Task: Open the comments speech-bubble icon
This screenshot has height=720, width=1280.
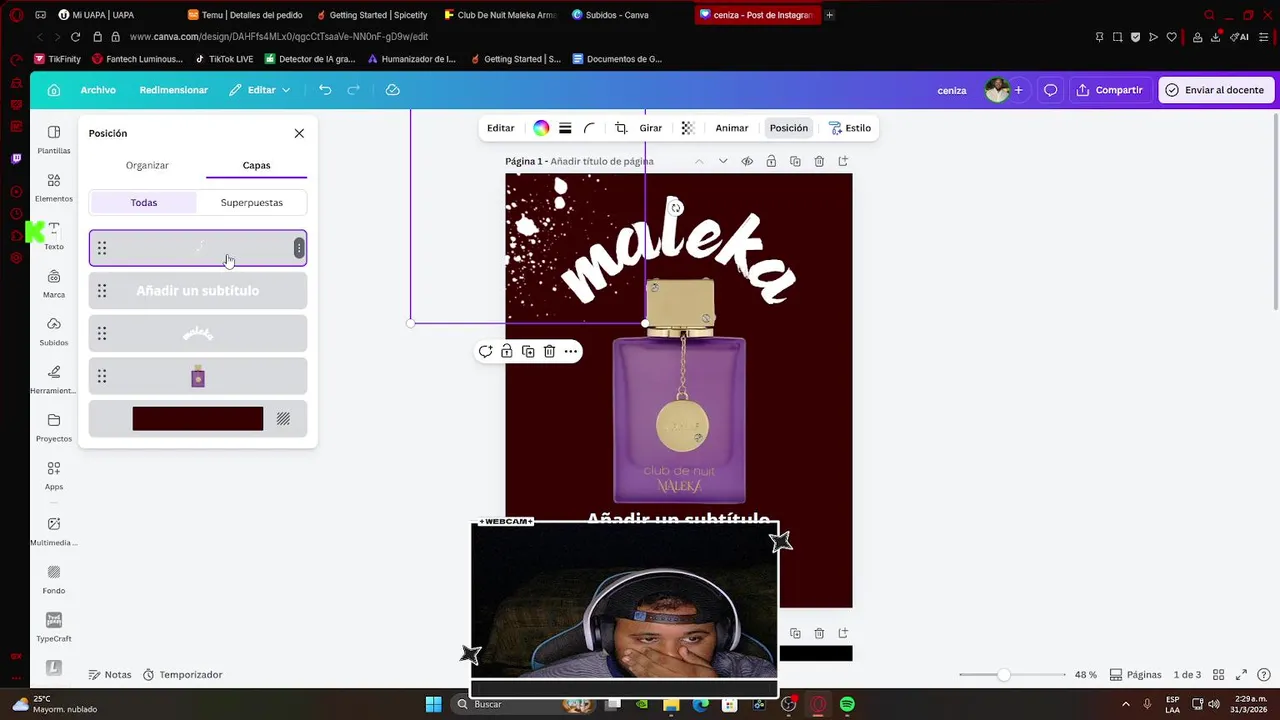Action: coord(1050,90)
